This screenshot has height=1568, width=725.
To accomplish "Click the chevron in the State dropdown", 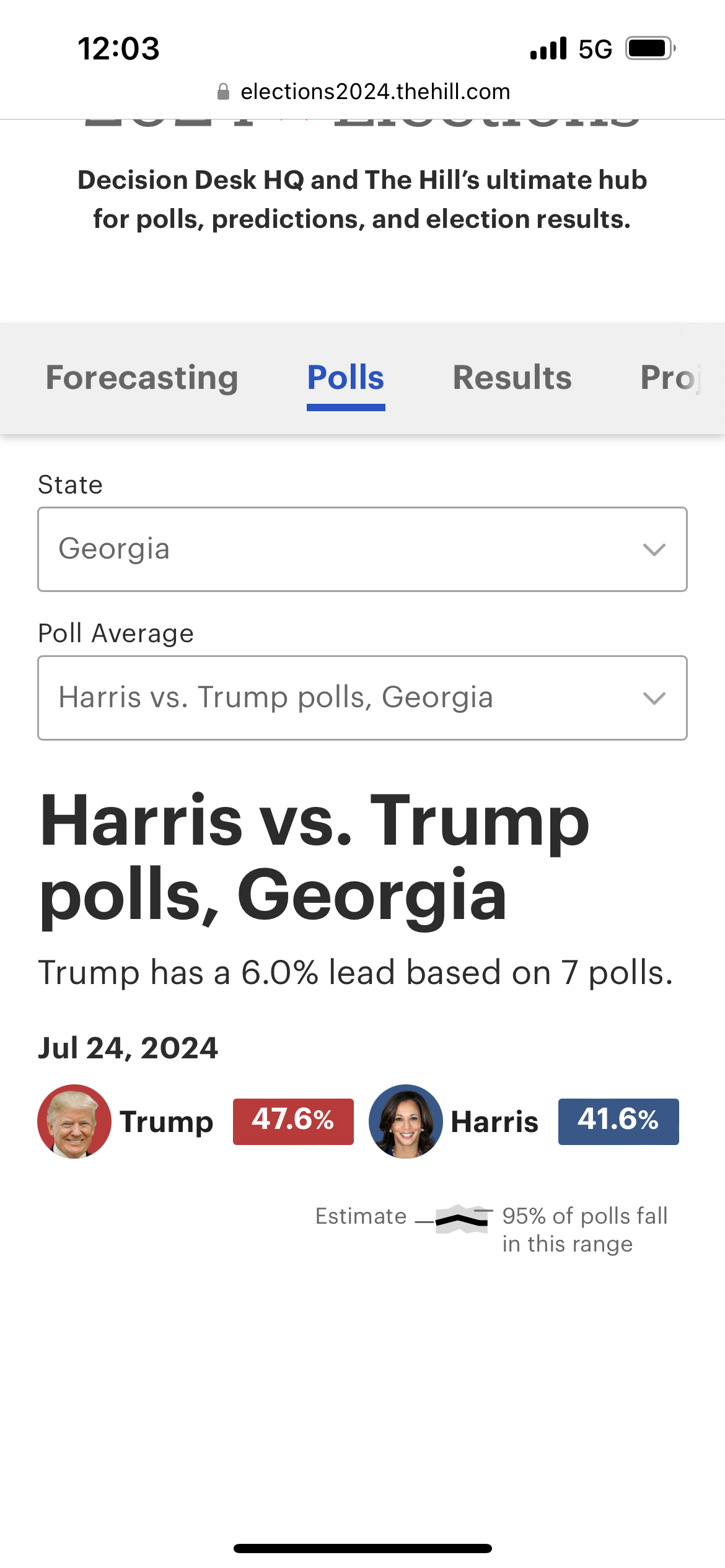I will 654,550.
